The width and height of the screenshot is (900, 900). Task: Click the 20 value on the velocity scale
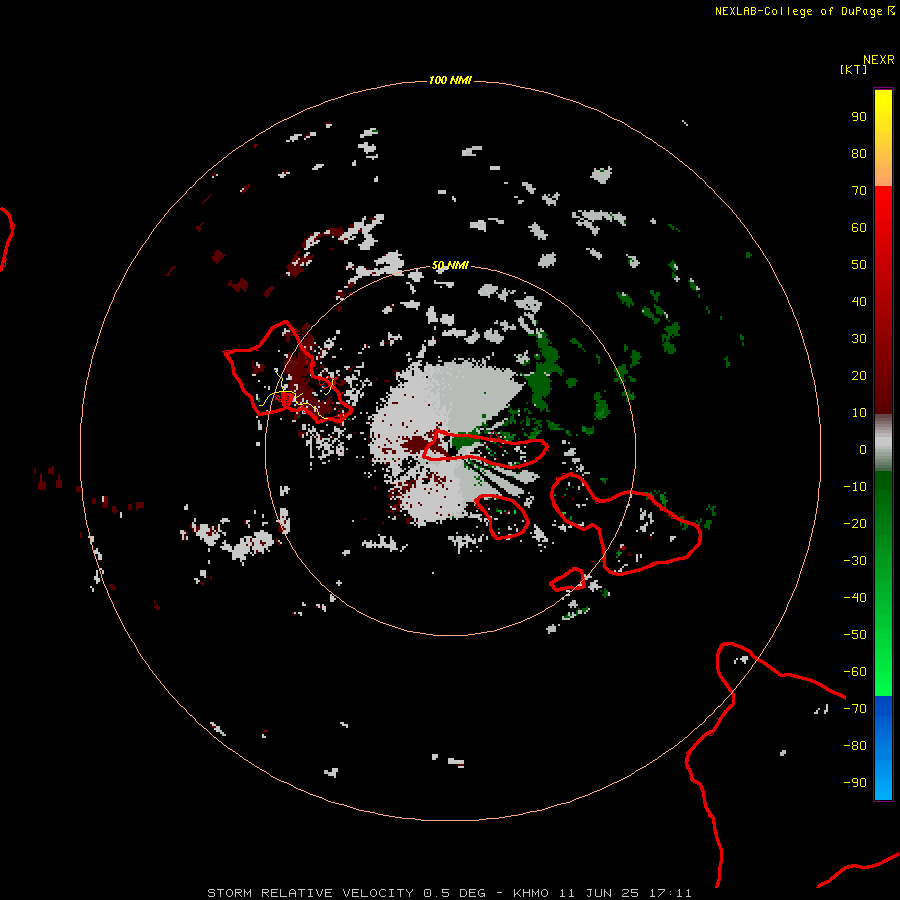pyautogui.click(x=859, y=376)
